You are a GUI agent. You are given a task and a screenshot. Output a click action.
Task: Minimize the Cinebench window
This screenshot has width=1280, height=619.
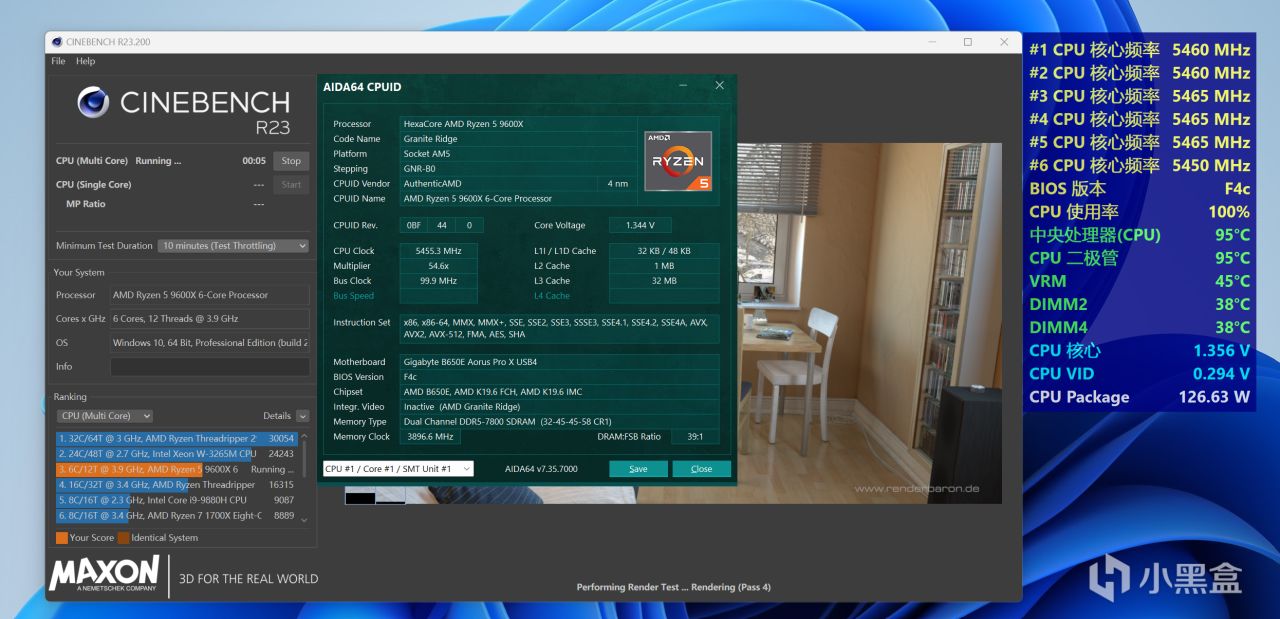click(931, 42)
